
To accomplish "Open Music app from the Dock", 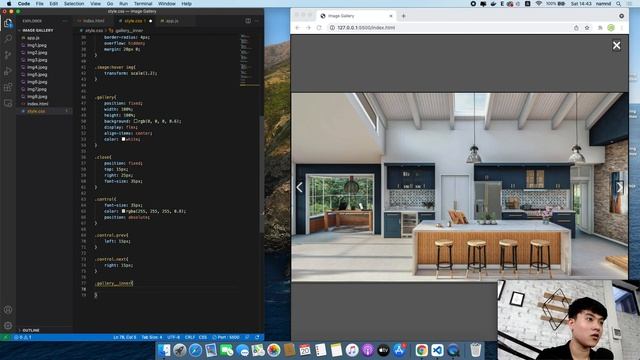I will (352, 350).
